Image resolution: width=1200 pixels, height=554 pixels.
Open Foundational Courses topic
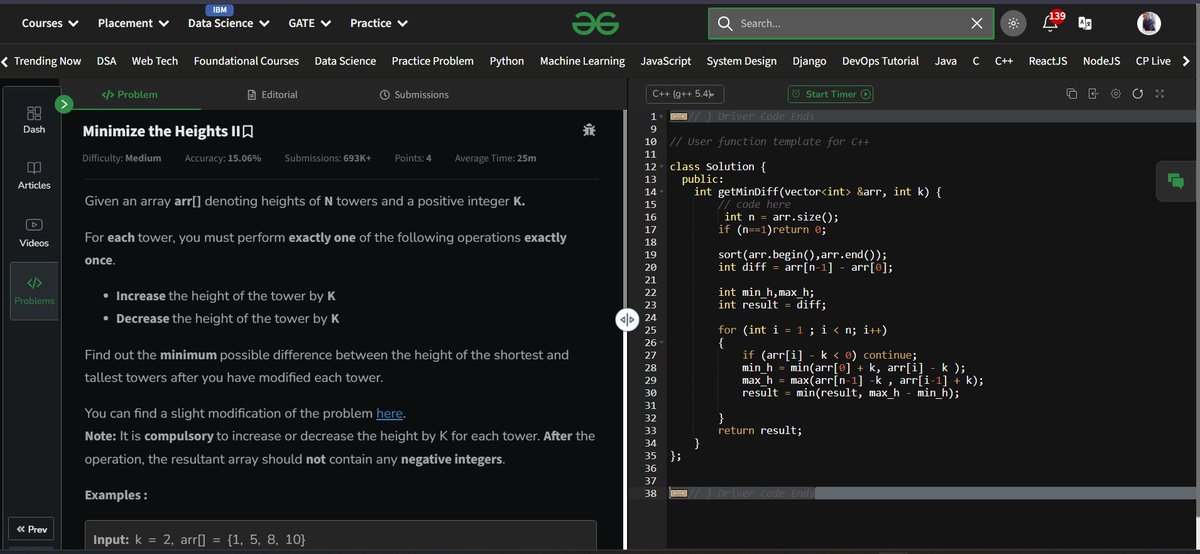point(246,61)
